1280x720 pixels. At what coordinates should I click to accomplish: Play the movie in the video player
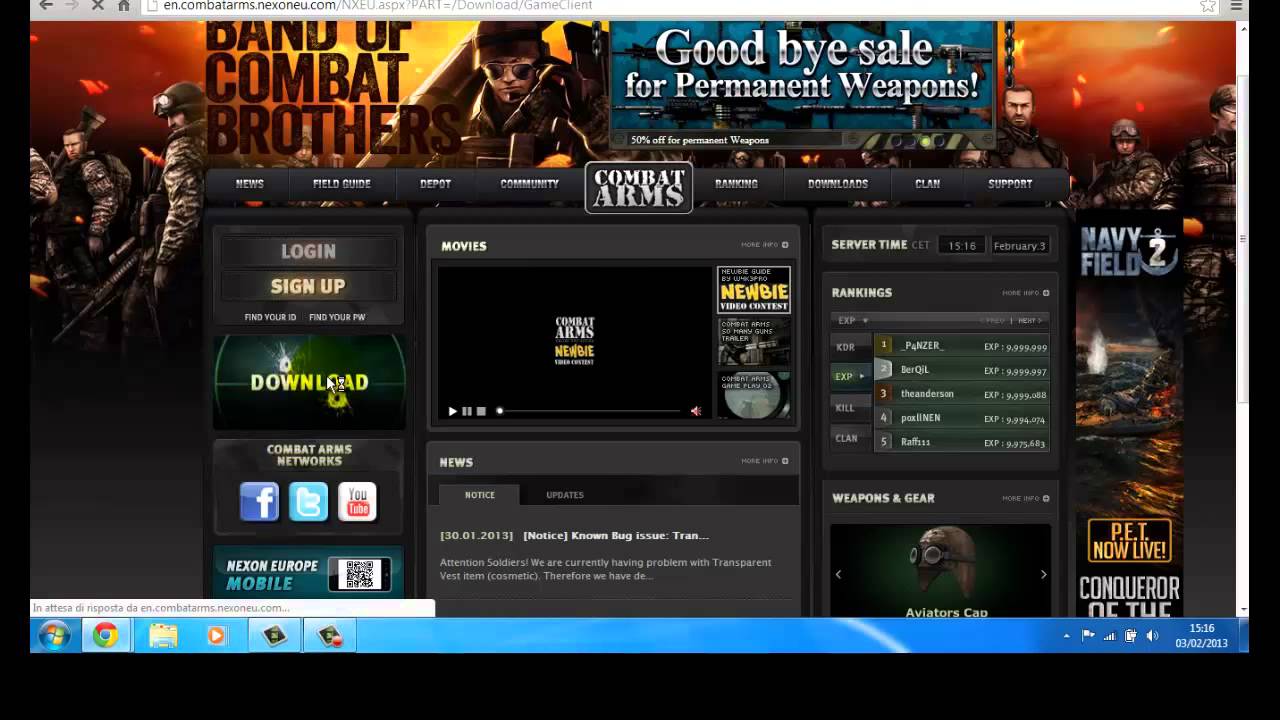tap(452, 411)
